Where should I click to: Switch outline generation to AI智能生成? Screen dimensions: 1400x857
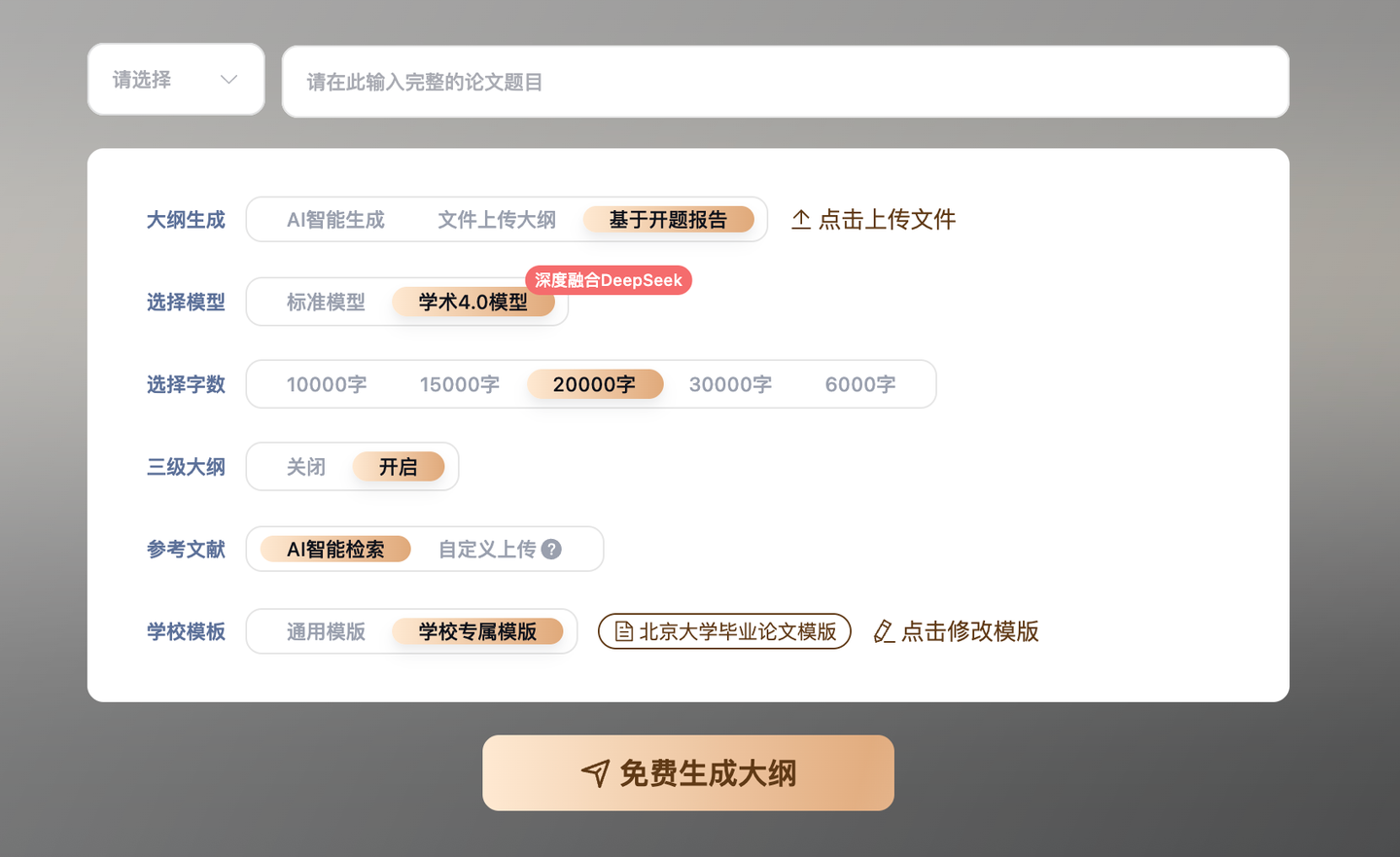(336, 220)
